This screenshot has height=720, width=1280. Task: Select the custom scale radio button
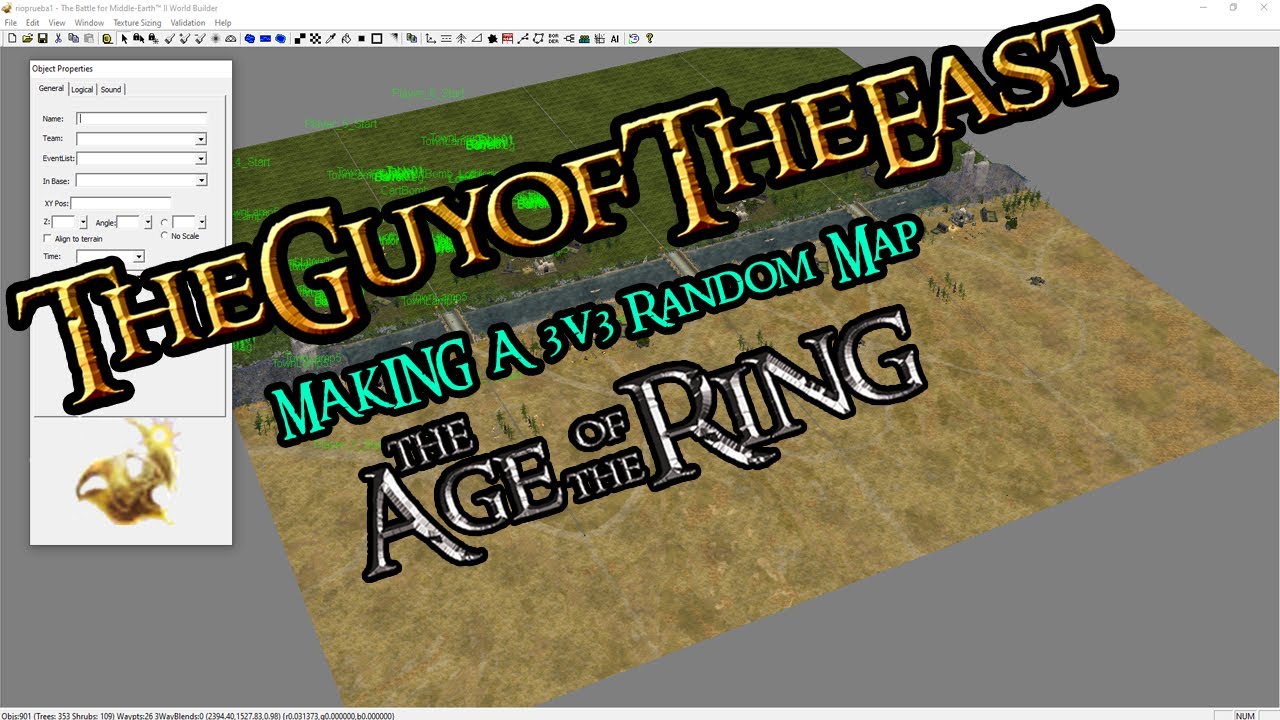(164, 222)
